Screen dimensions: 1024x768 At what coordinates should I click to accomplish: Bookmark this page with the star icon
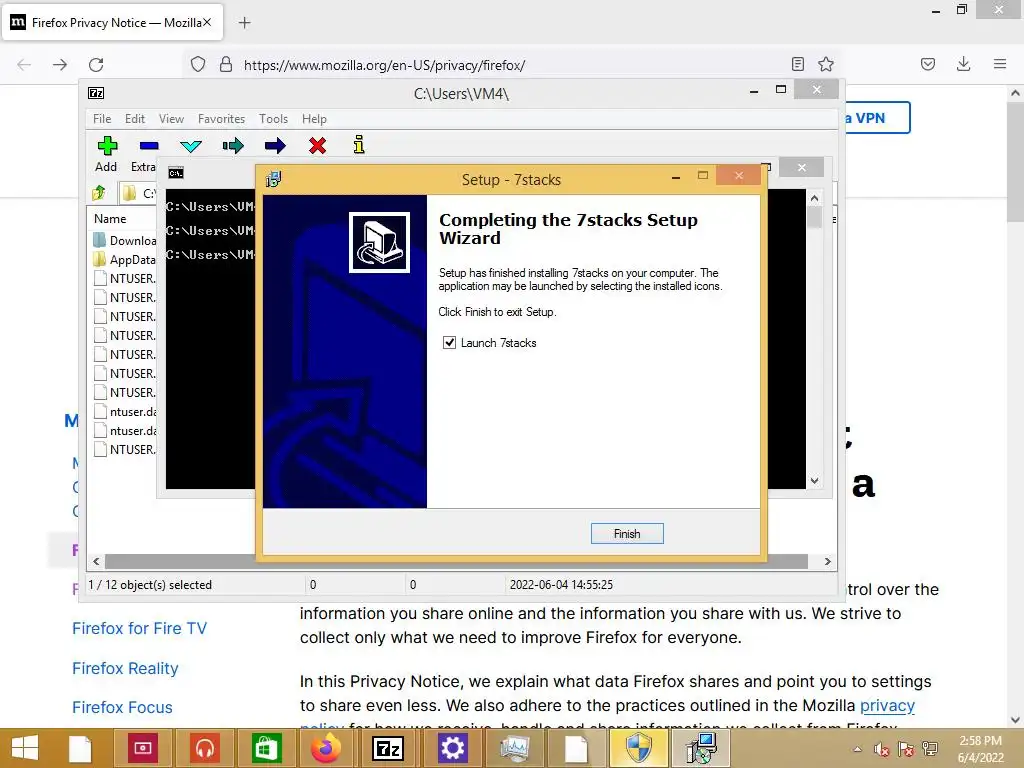[826, 64]
